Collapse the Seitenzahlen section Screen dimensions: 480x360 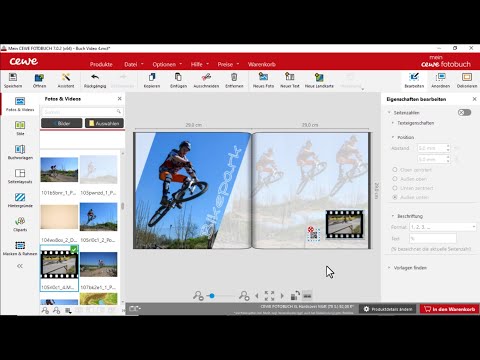coord(389,113)
